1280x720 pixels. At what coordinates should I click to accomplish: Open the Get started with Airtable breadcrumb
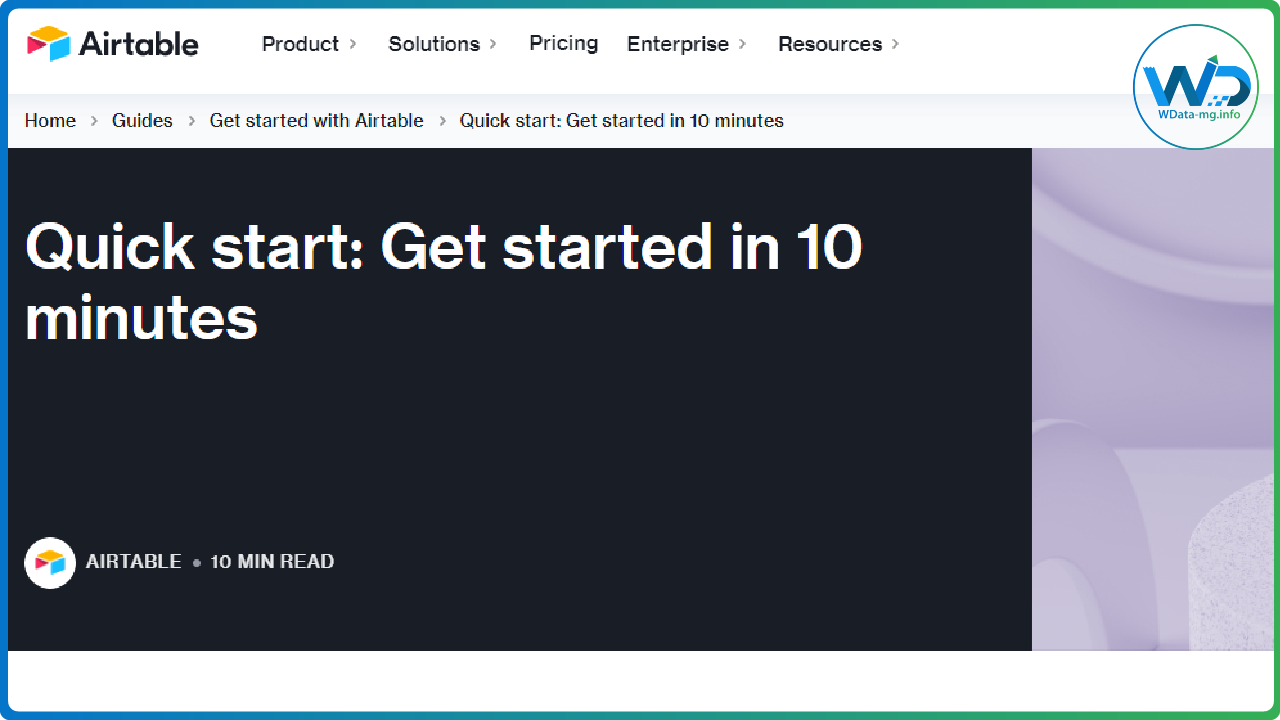[x=316, y=120]
